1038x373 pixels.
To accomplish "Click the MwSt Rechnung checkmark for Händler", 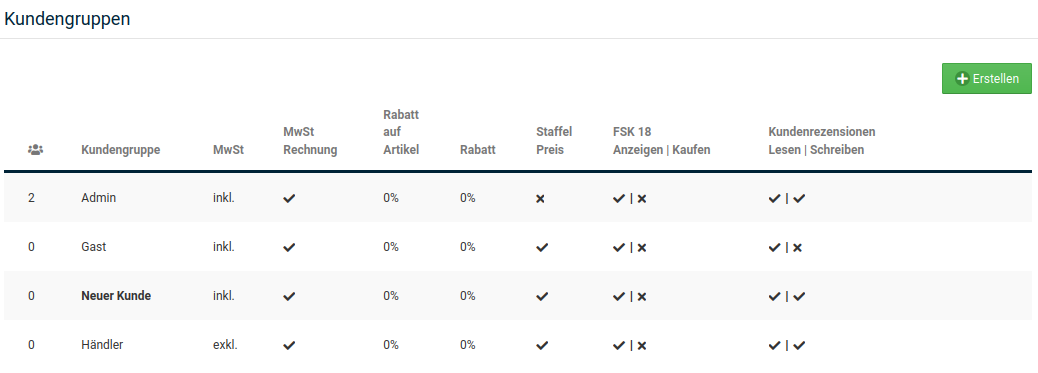I will (x=289, y=345).
